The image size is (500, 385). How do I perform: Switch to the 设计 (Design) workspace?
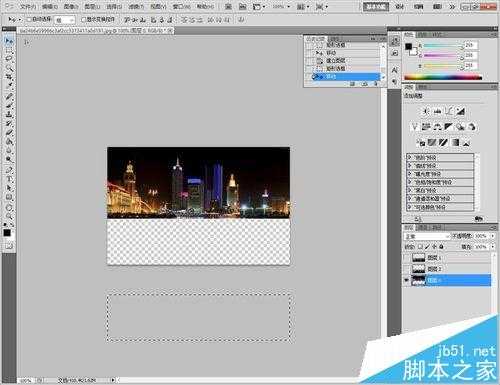coord(400,6)
